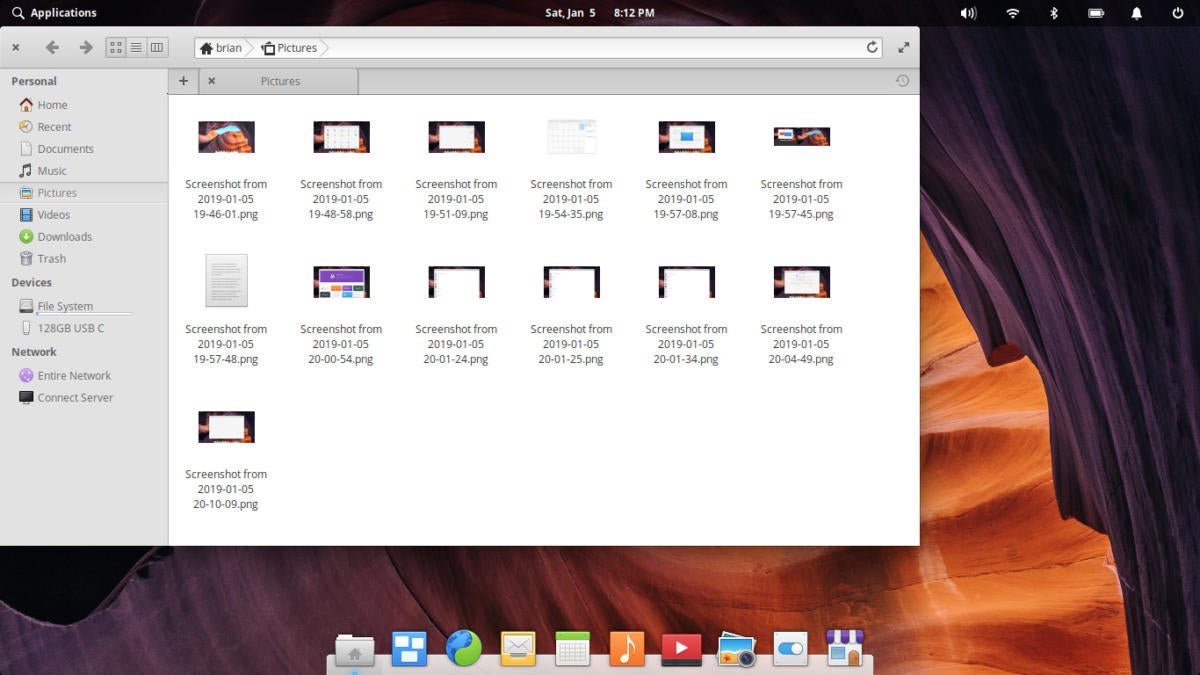Collapse the Network sidebar section
The image size is (1200, 675).
(x=34, y=352)
